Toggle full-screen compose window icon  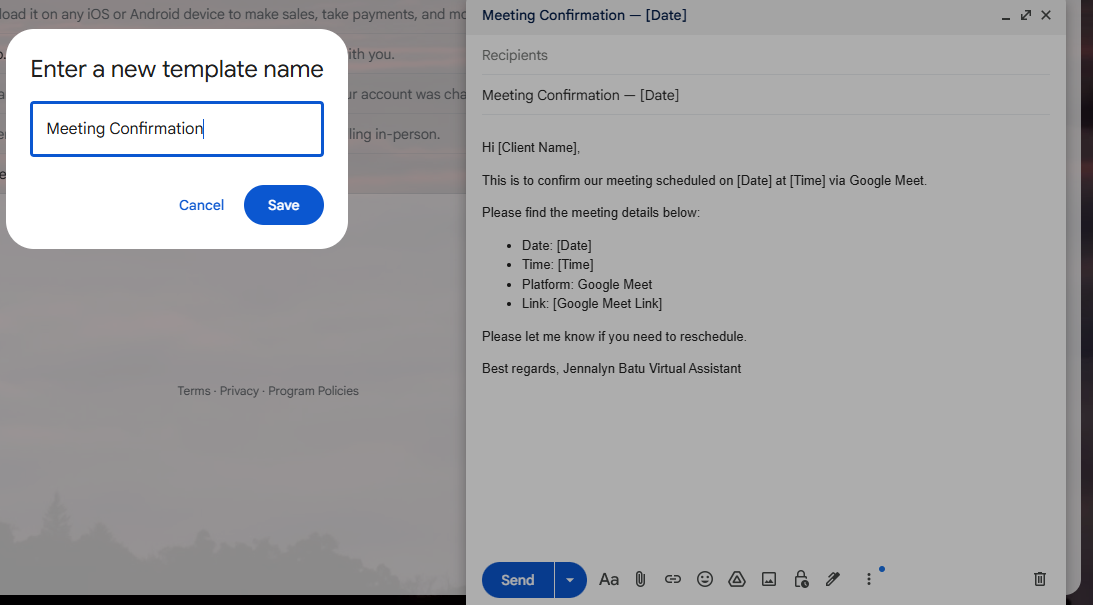click(x=1025, y=15)
